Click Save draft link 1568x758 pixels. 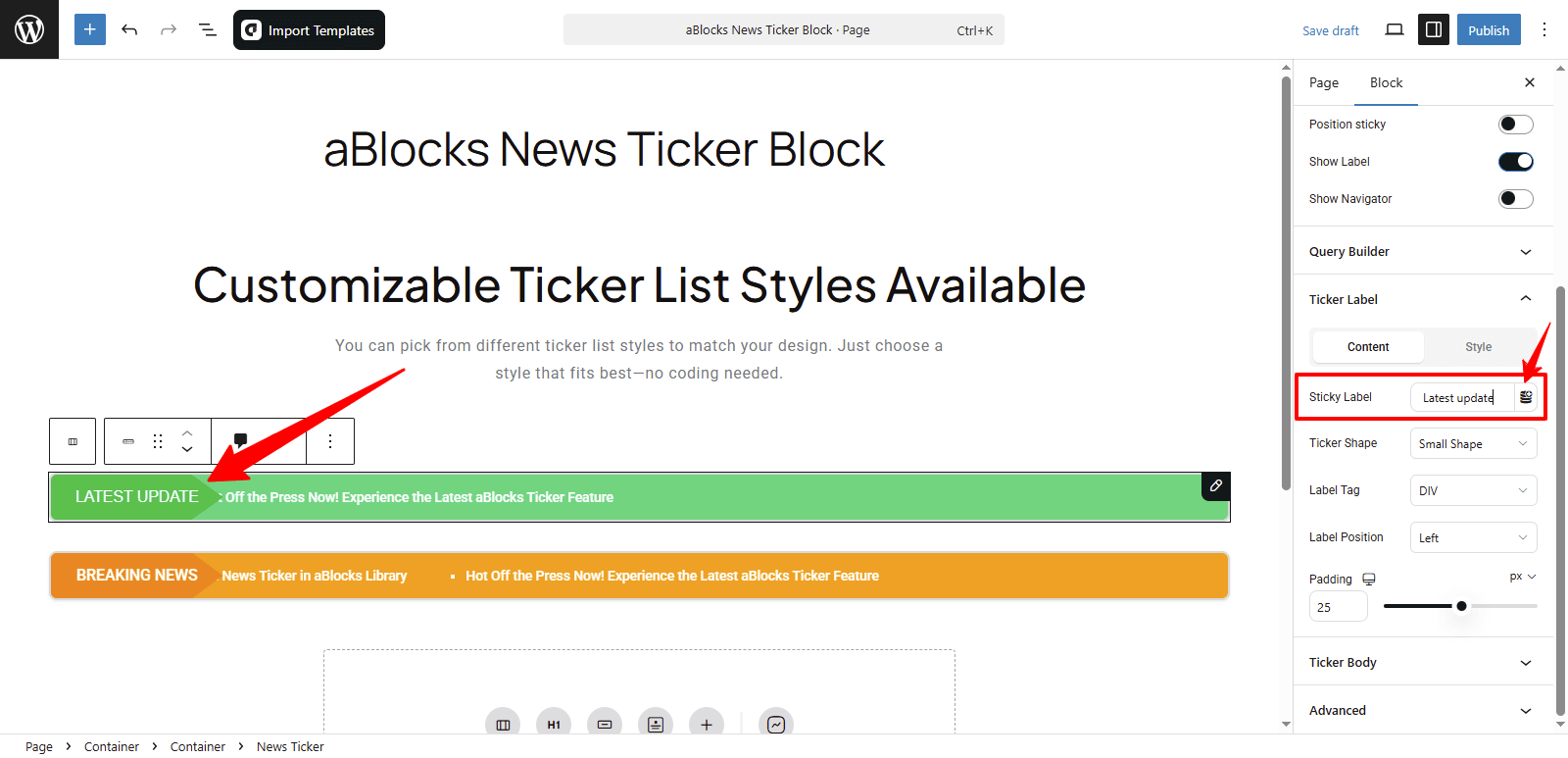tap(1330, 30)
